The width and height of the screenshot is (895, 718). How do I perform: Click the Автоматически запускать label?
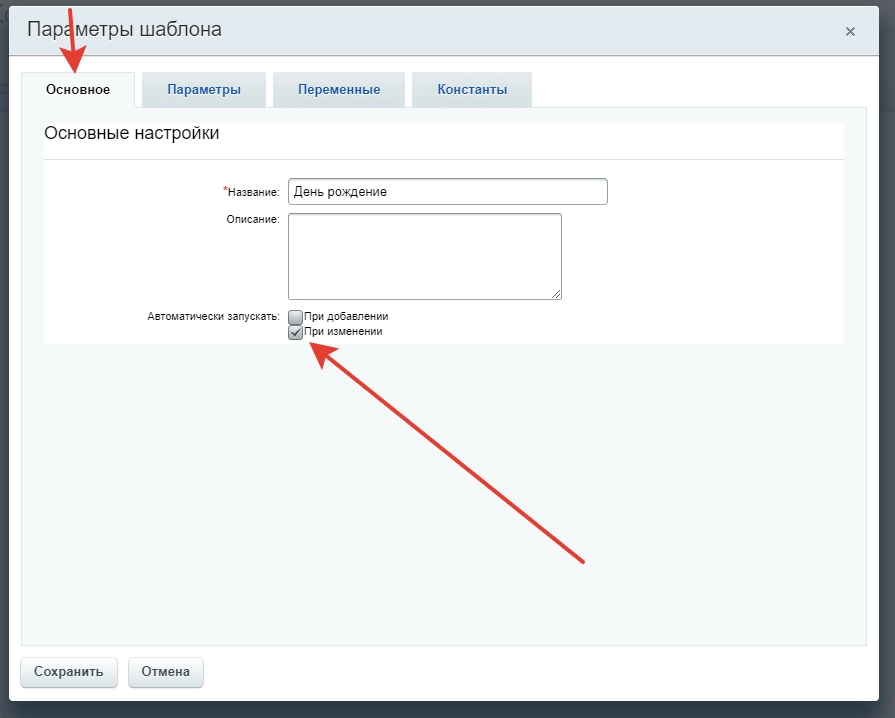coord(213,317)
